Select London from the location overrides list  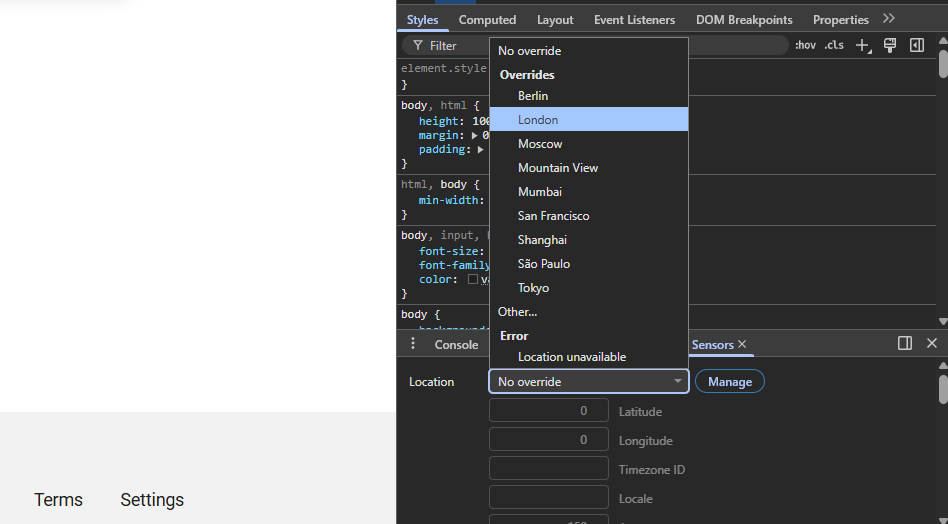588,120
